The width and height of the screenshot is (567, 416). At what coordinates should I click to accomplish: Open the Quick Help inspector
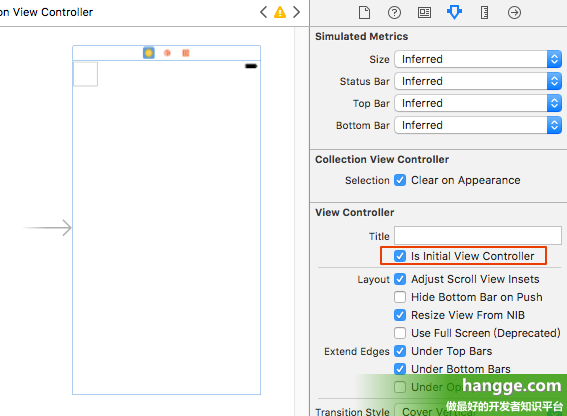(394, 13)
